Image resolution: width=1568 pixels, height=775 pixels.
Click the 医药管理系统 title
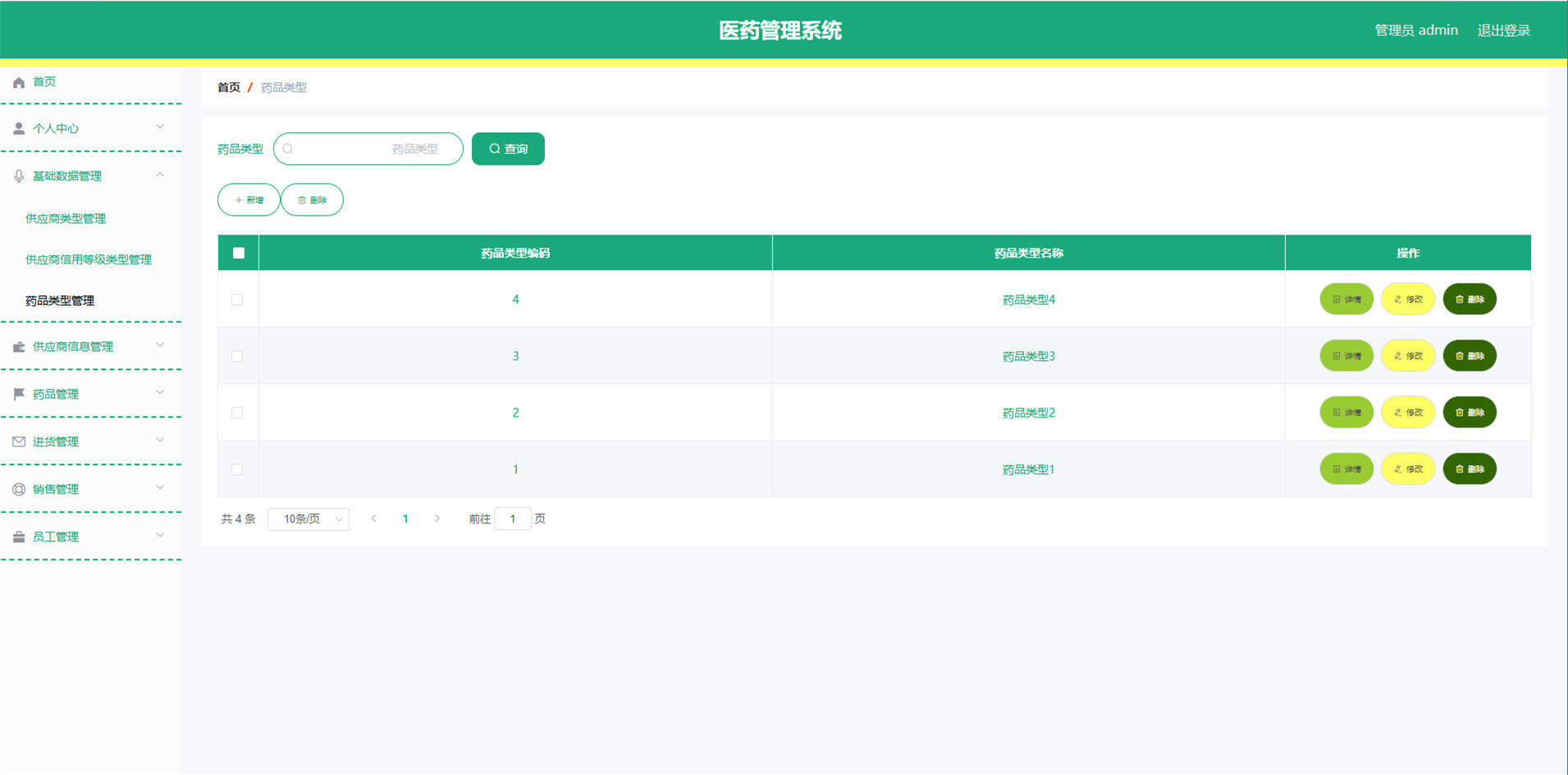coord(780,30)
